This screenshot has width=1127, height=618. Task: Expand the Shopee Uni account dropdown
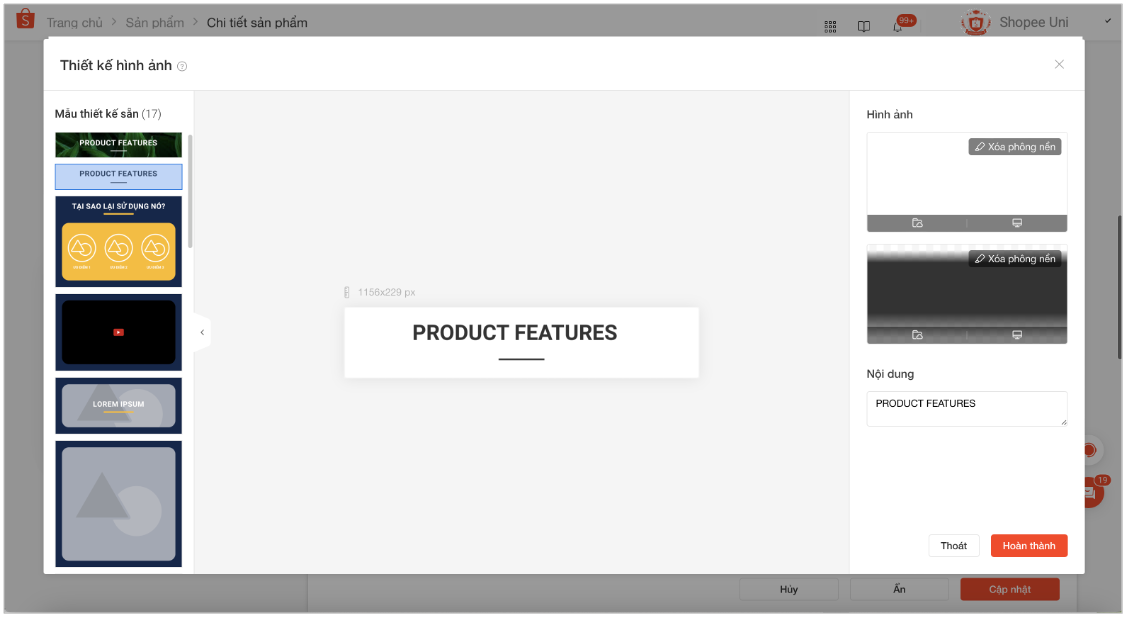click(x=1107, y=22)
